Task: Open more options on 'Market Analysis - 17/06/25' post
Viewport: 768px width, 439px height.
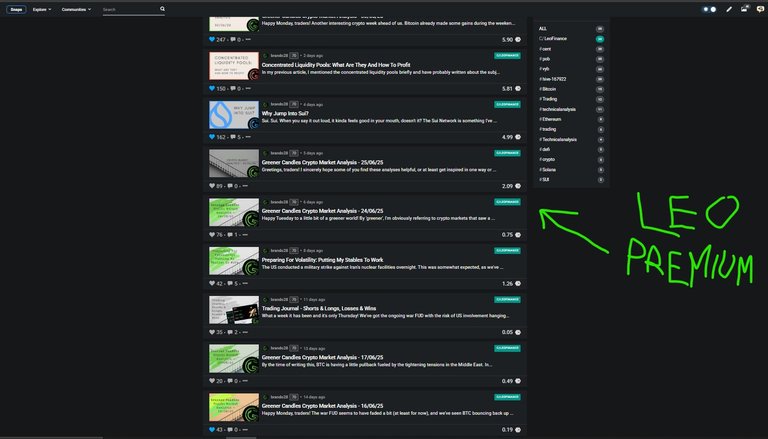Action: pos(245,381)
